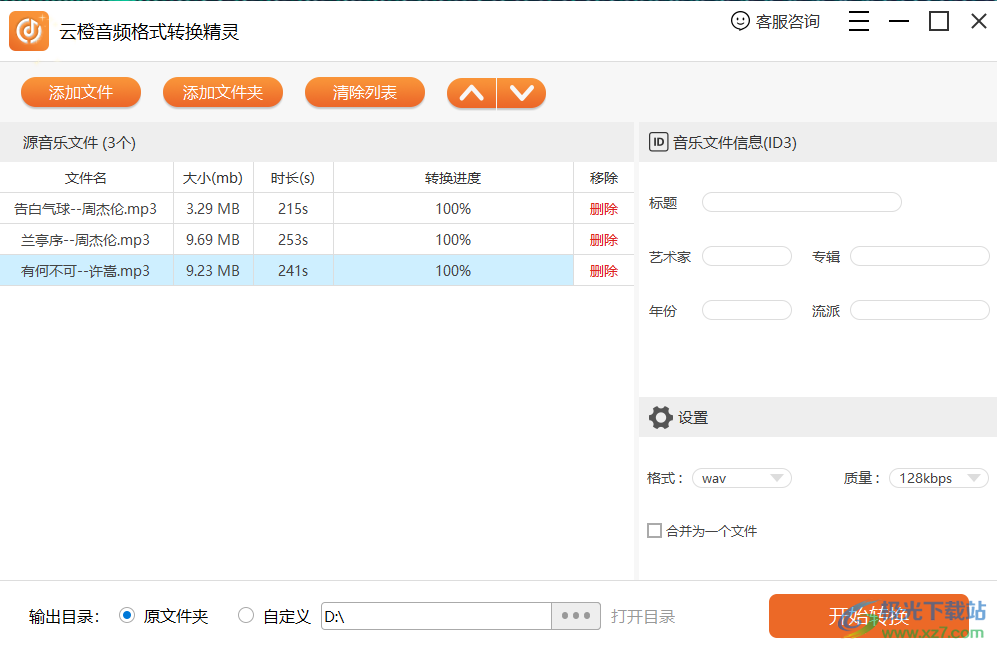Viewport: 997px width, 649px height.
Task: Open the 格式 wav dropdown
Action: coord(741,478)
